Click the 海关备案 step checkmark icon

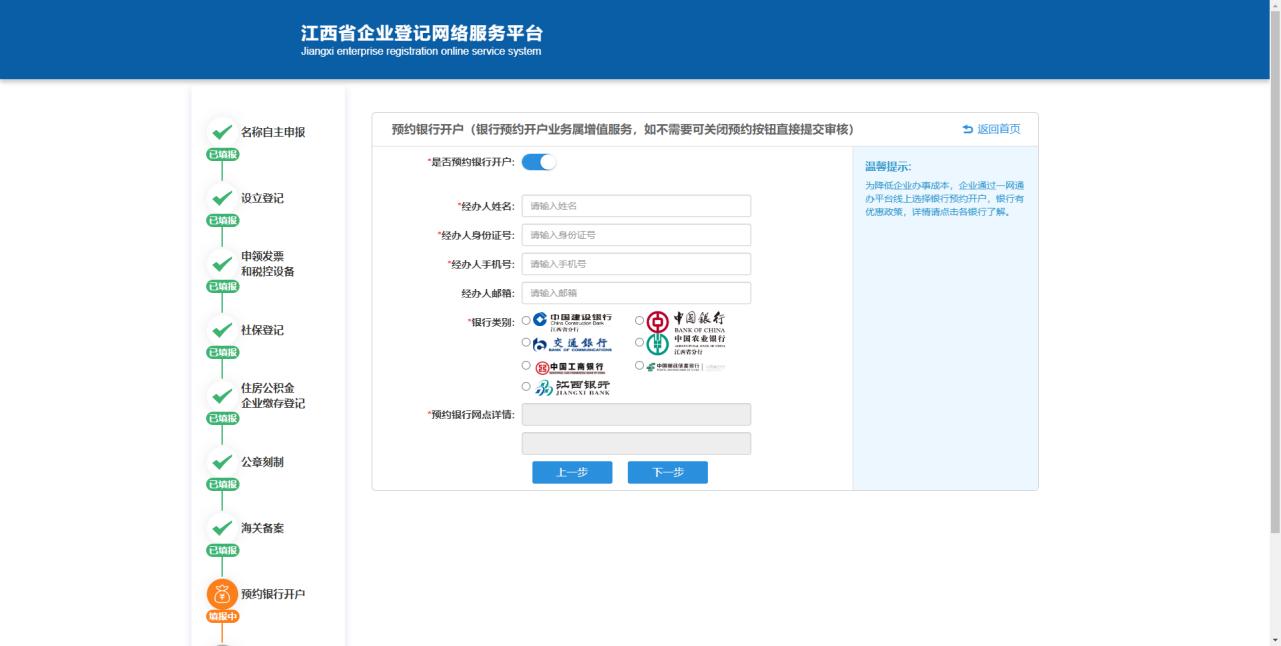click(x=222, y=528)
